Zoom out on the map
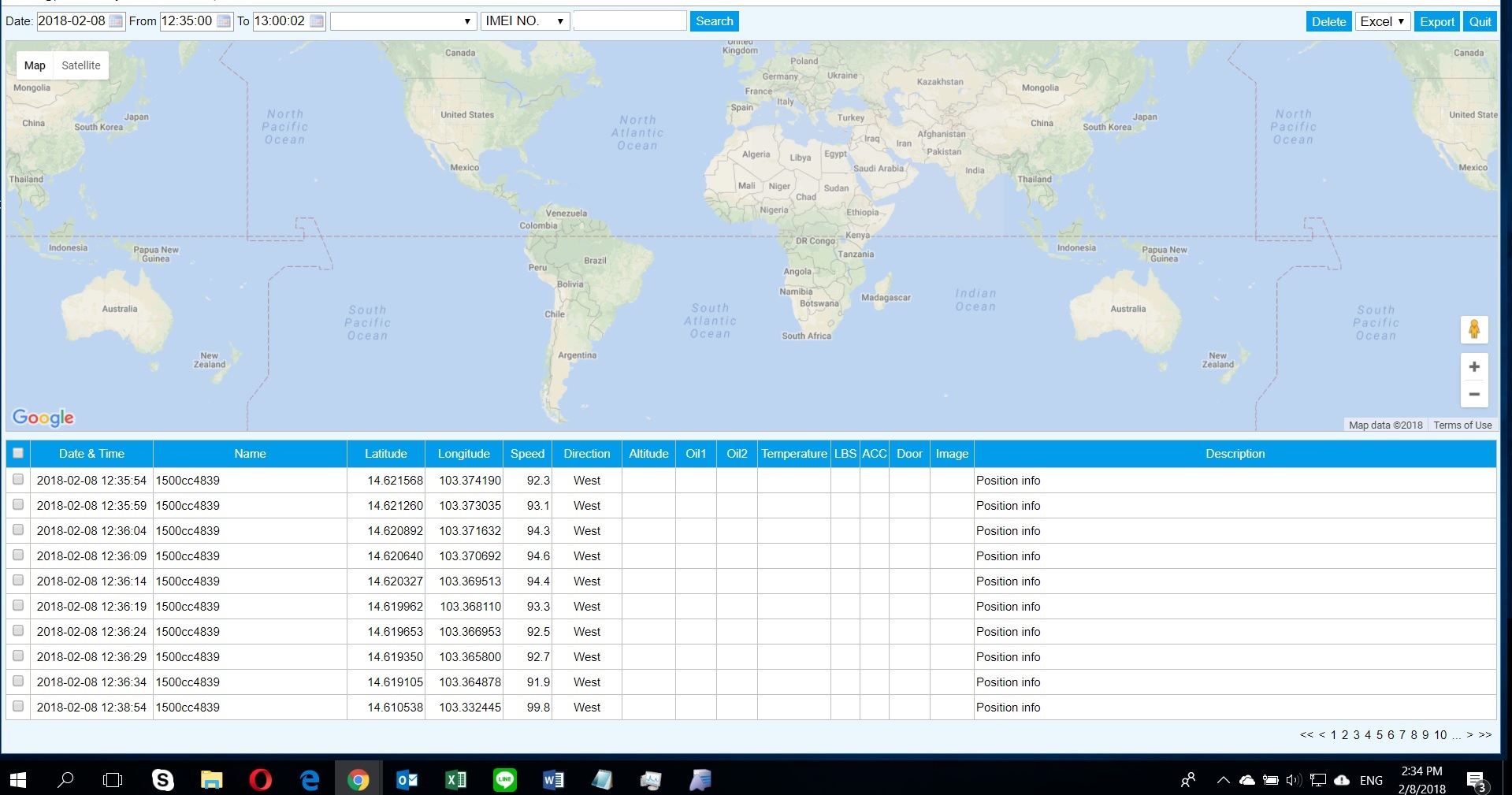The width and height of the screenshot is (1512, 795). 1473,394
